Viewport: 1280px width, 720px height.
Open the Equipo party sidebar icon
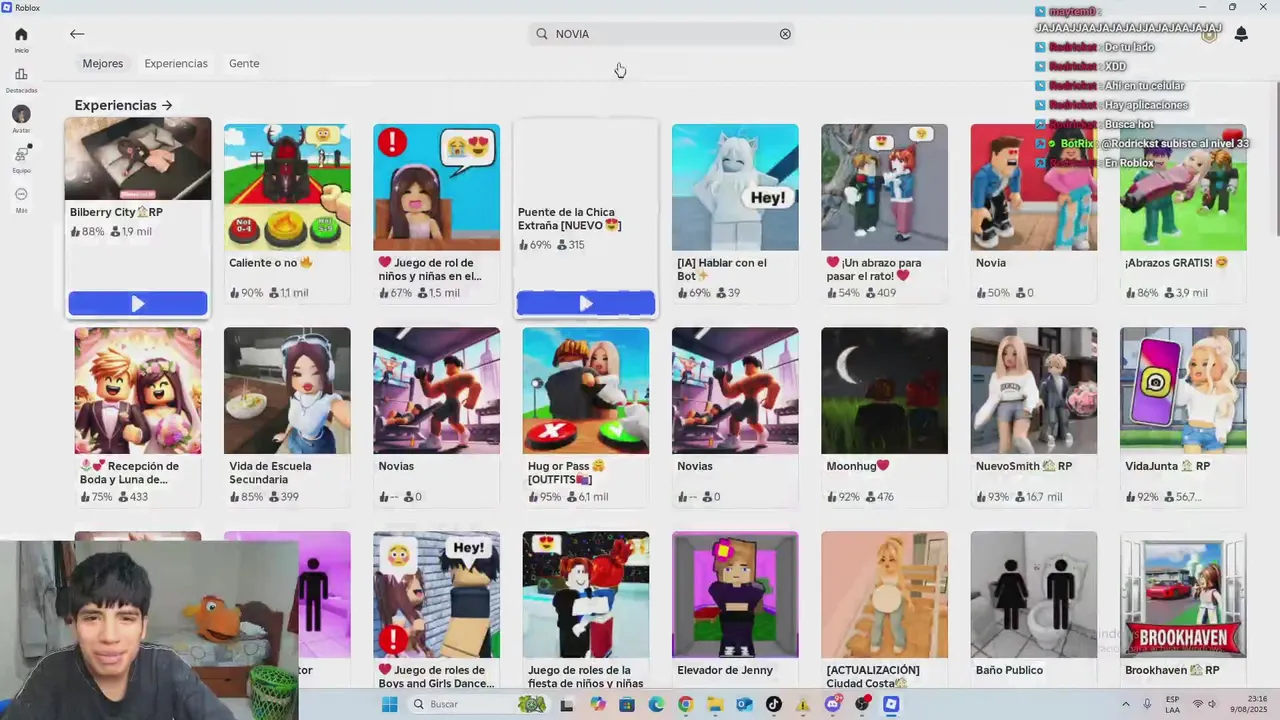[x=21, y=158]
